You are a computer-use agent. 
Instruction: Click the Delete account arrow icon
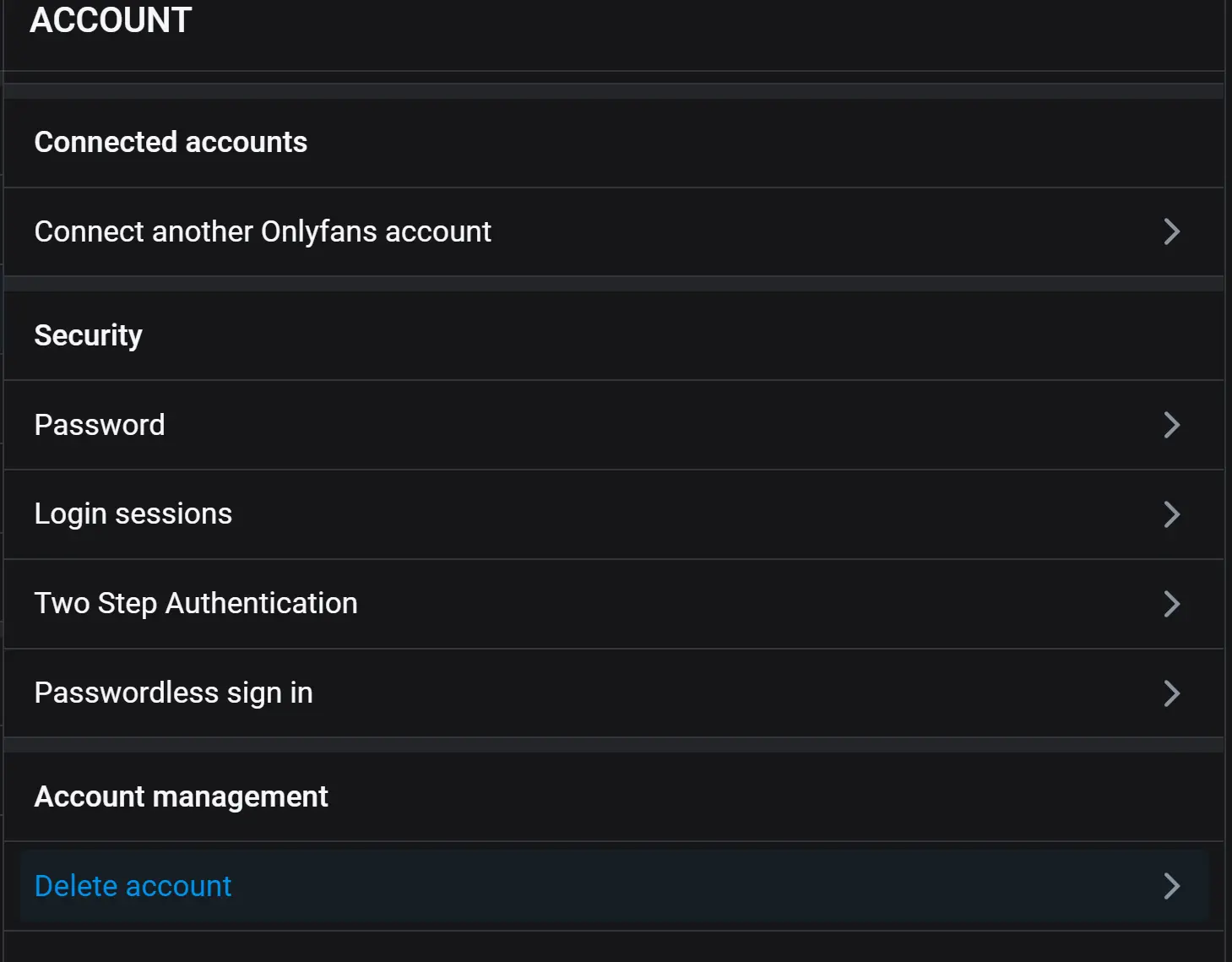coord(1171,886)
